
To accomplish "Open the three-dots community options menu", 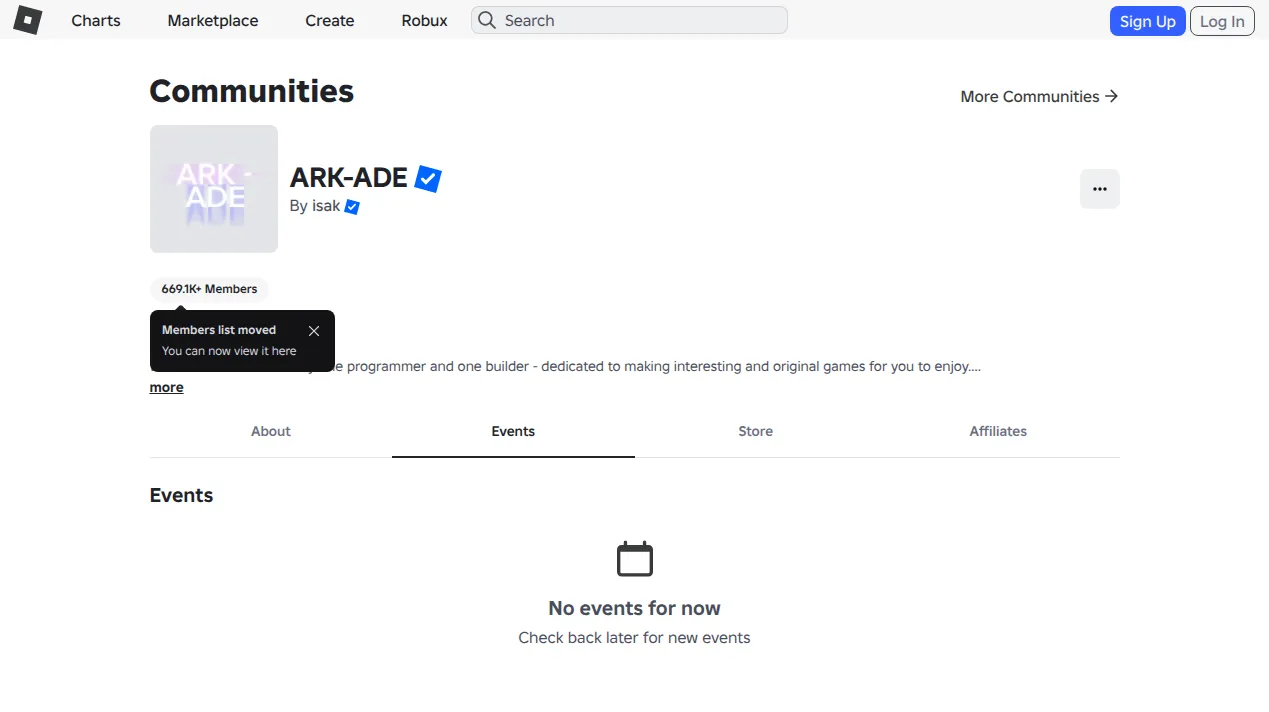I will [x=1100, y=189].
